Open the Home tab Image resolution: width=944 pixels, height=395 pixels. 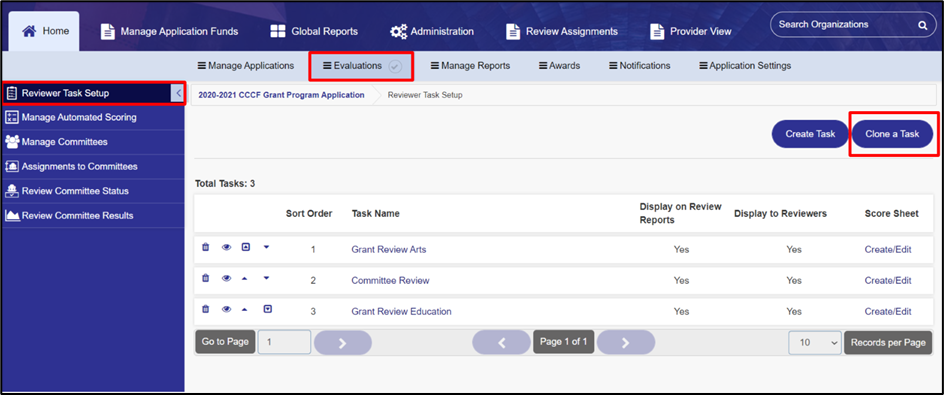coord(44,31)
